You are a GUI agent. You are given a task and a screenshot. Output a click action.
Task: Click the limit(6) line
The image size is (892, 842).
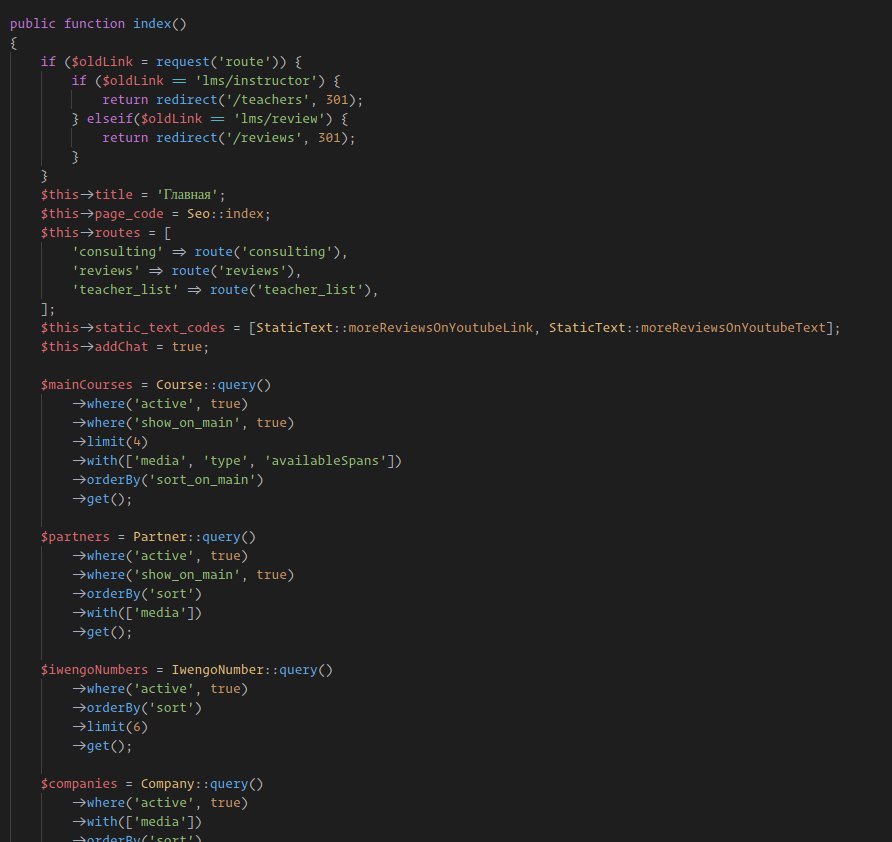[110, 727]
